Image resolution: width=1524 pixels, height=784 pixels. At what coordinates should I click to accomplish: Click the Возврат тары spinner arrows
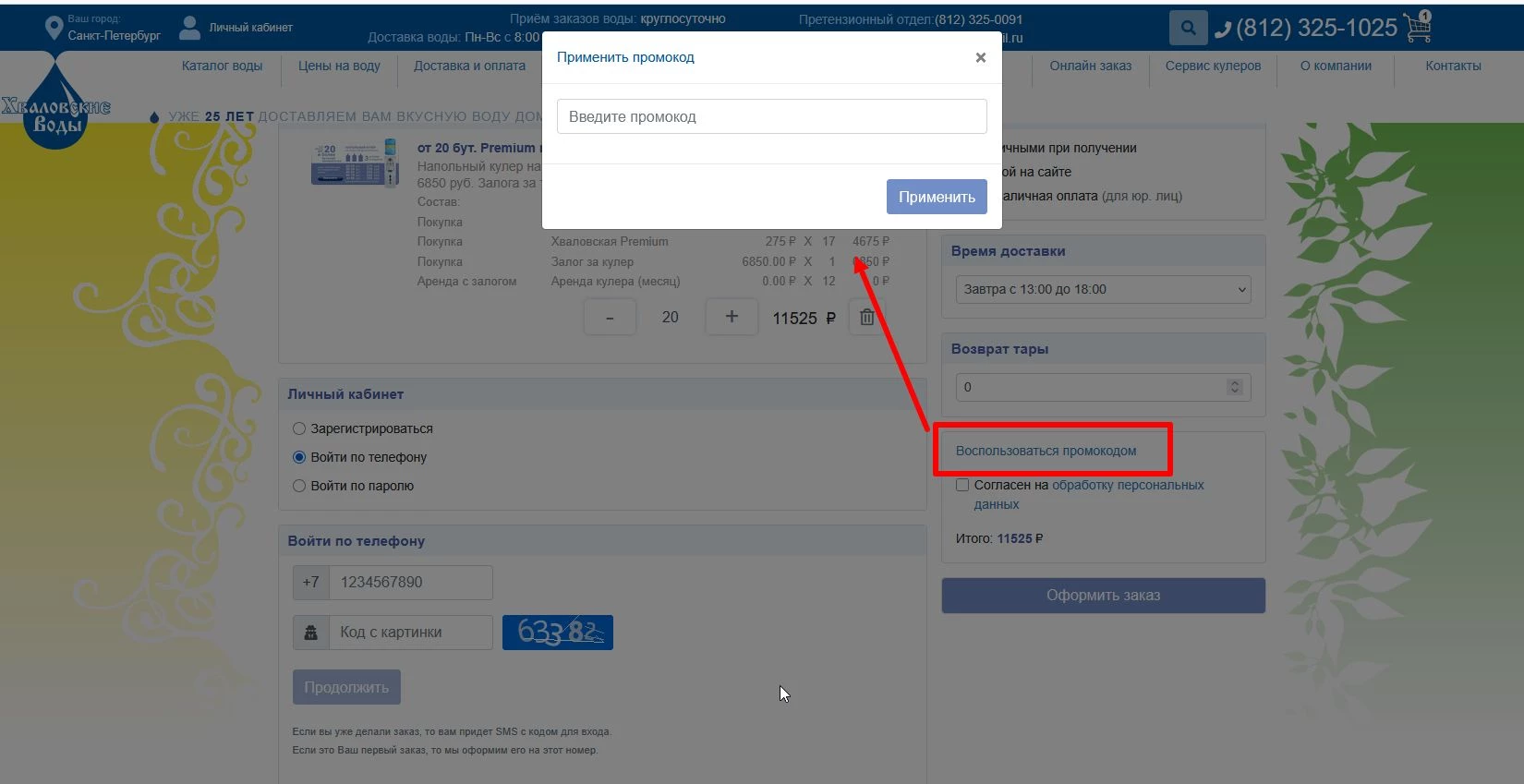point(1235,387)
